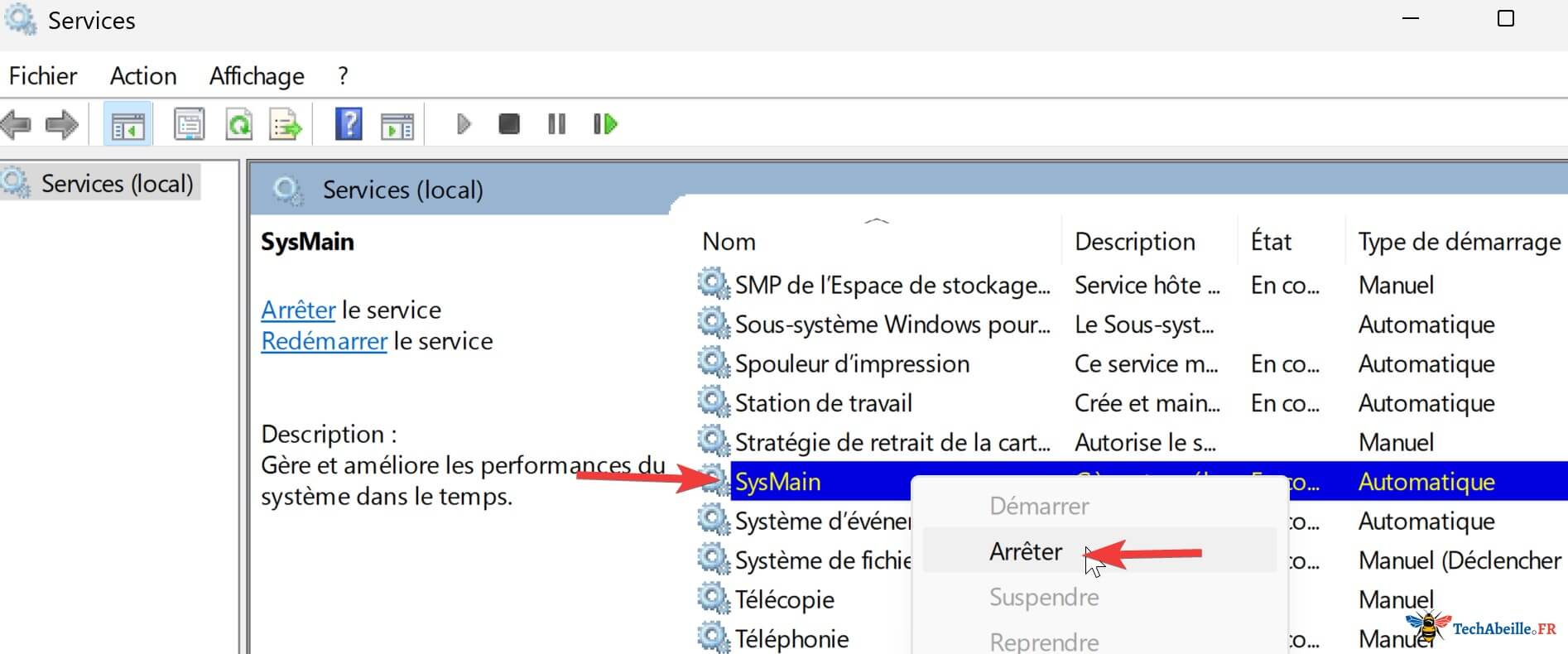Click the Back arrow toolbar icon
1568x654 pixels.
[x=17, y=125]
